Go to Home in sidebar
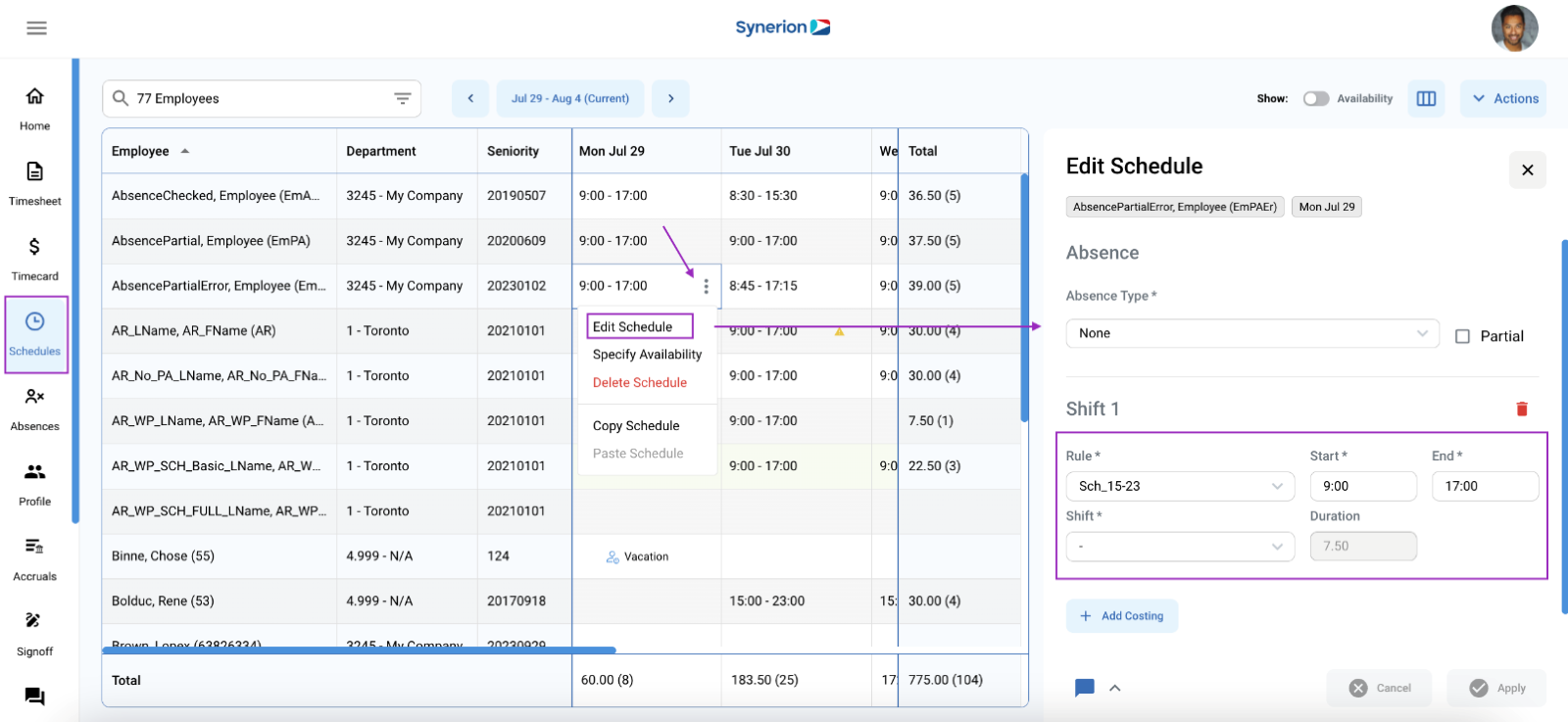The height and width of the screenshot is (722, 1568). pos(34,108)
